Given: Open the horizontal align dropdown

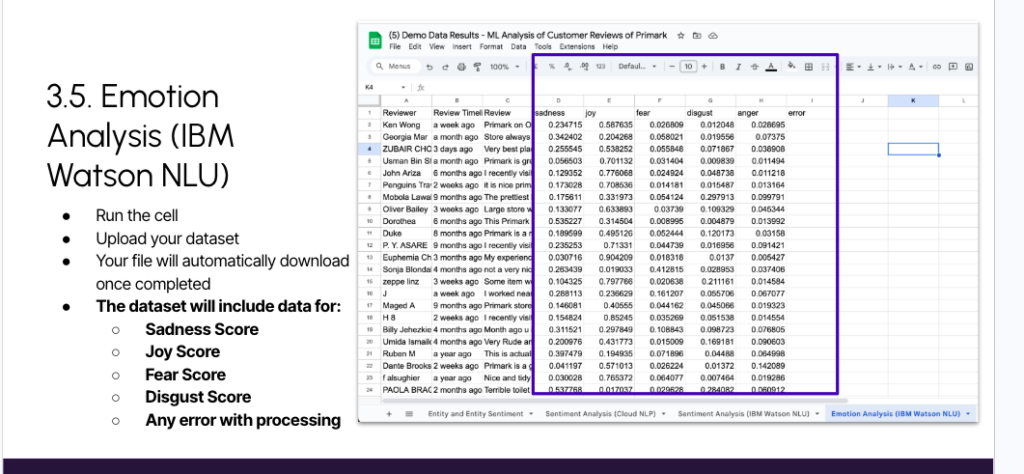Looking at the screenshot, I should click(x=852, y=67).
